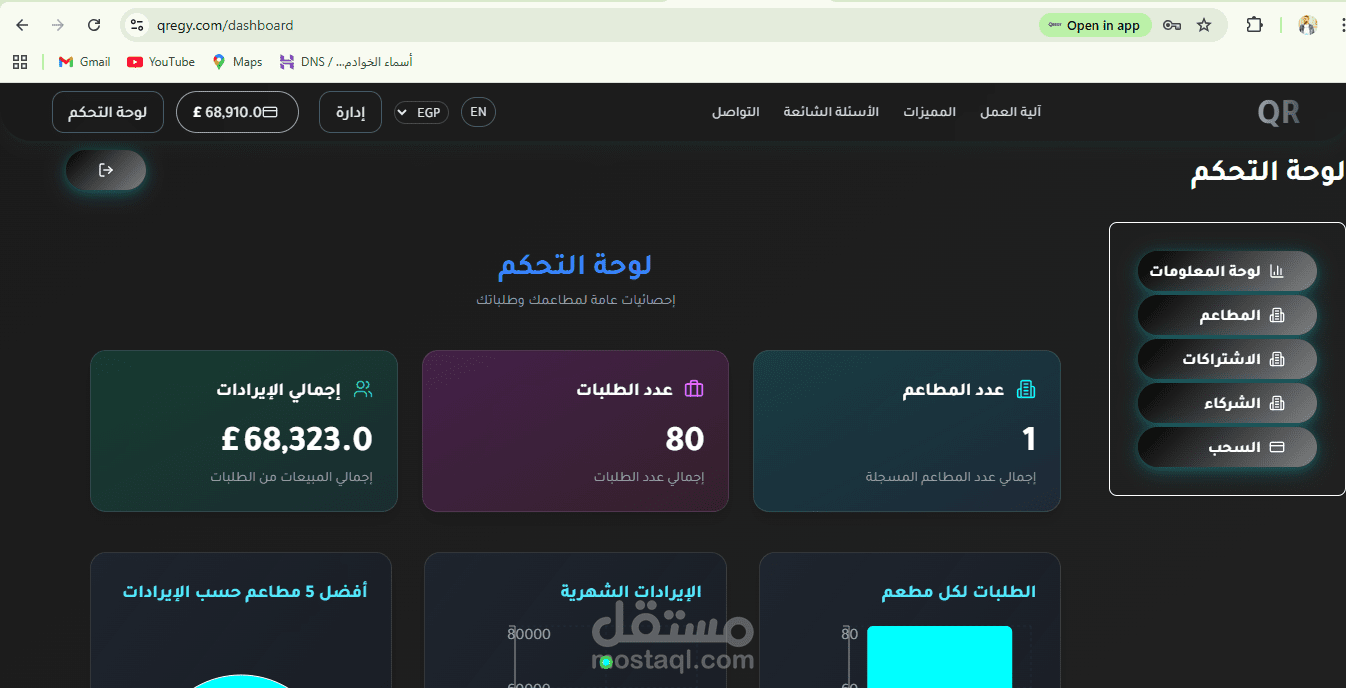
Task: Bookmark this page with the star icon
Action: click(1204, 25)
